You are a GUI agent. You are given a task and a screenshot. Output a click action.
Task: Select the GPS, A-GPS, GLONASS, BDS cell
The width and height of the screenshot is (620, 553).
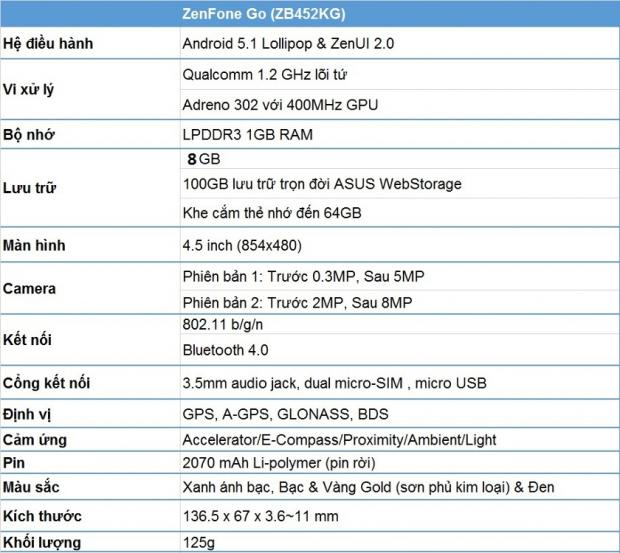pyautogui.click(x=285, y=413)
